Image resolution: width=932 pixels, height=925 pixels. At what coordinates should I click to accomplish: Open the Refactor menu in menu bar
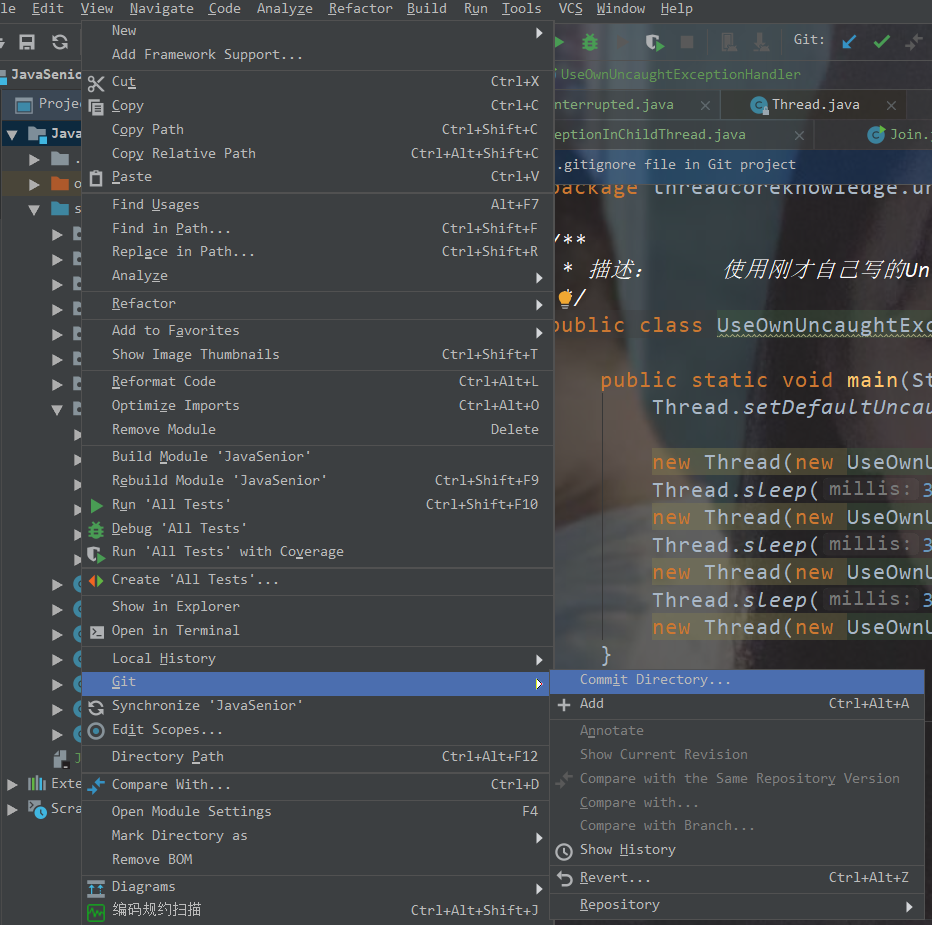360,9
